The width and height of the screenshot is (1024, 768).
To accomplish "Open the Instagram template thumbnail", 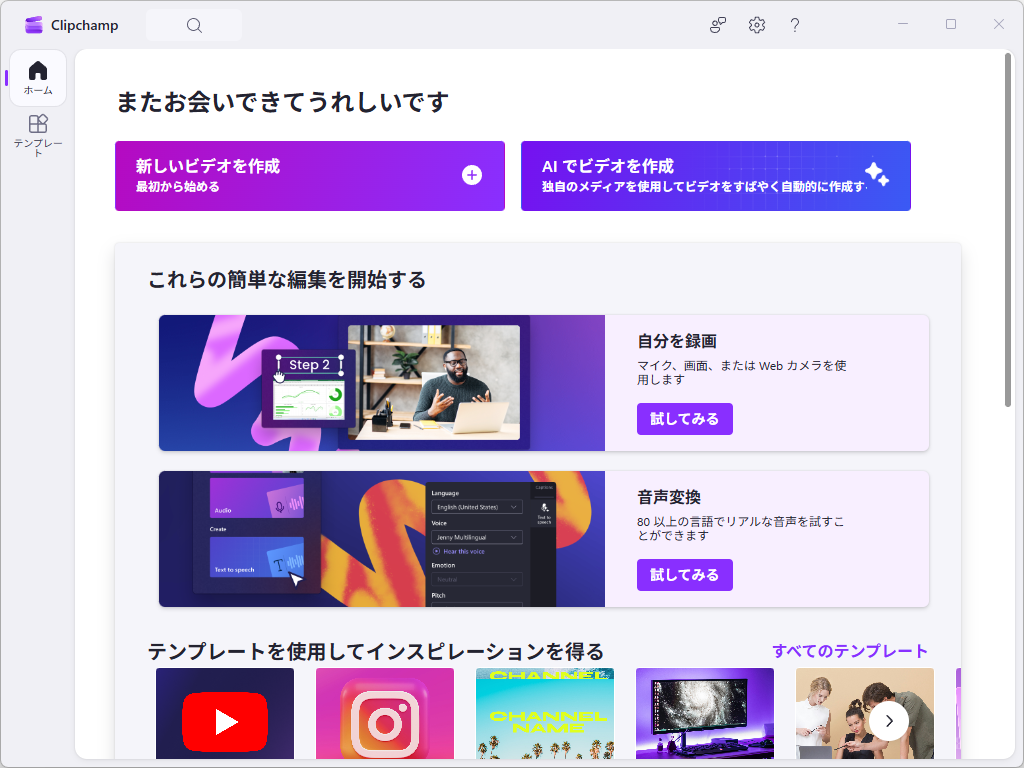I will pos(385,713).
